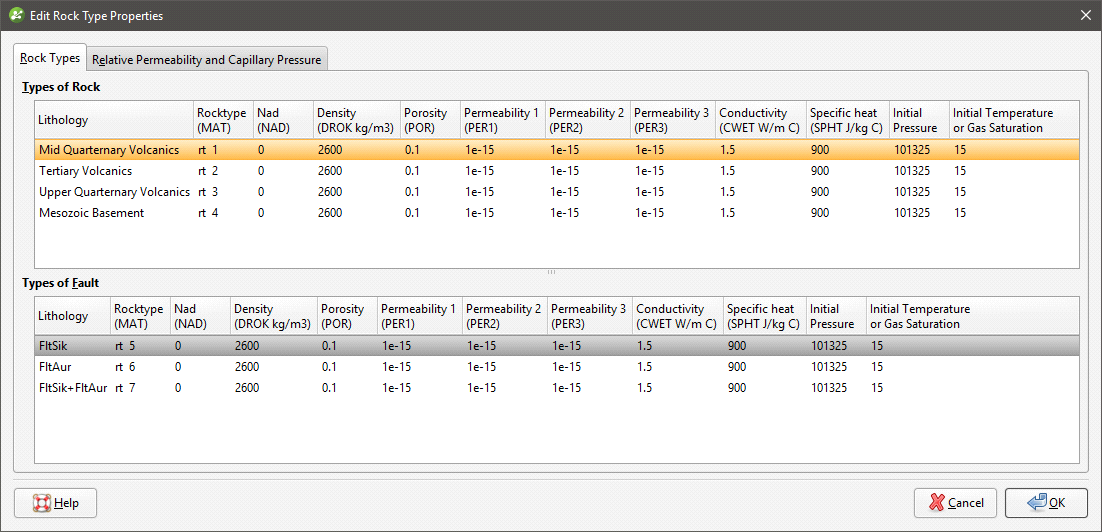Screen dimensions: 1102x532
Task: Click the Porosity (POR) header in rock table
Action: (428, 120)
